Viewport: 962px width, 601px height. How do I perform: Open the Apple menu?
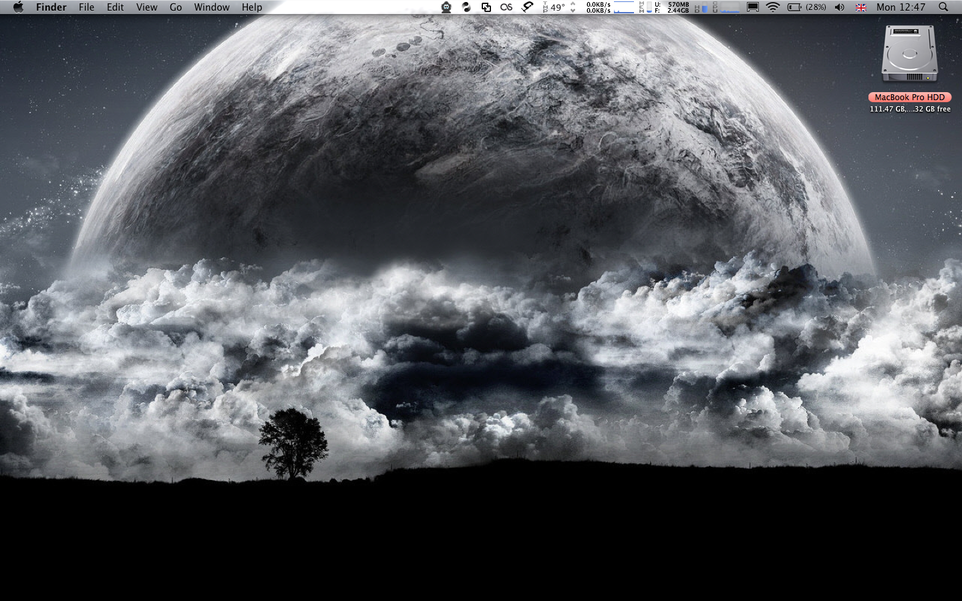click(18, 7)
